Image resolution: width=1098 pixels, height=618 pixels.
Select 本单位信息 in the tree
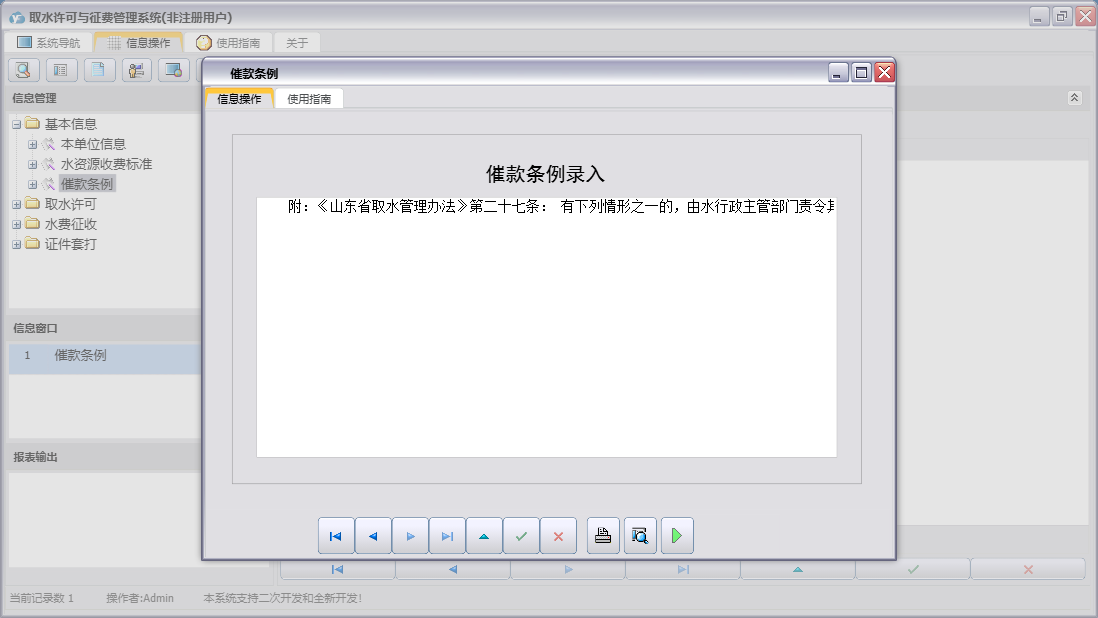[93, 144]
